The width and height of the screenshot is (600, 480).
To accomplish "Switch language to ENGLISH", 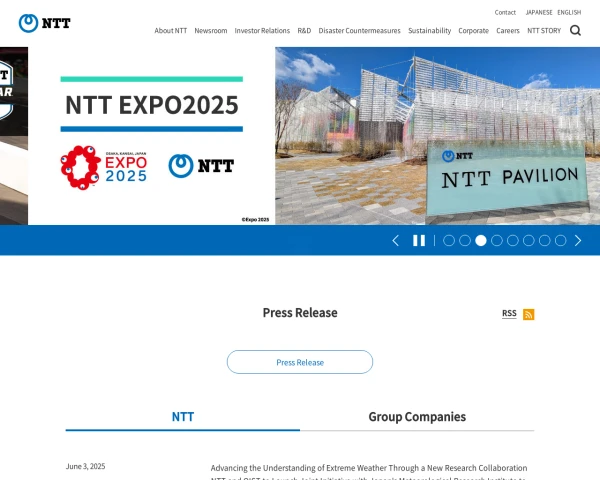I will pyautogui.click(x=569, y=13).
